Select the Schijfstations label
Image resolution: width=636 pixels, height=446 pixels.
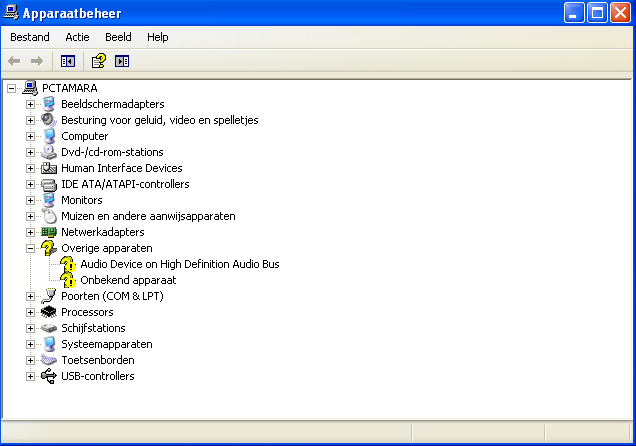coord(93,328)
